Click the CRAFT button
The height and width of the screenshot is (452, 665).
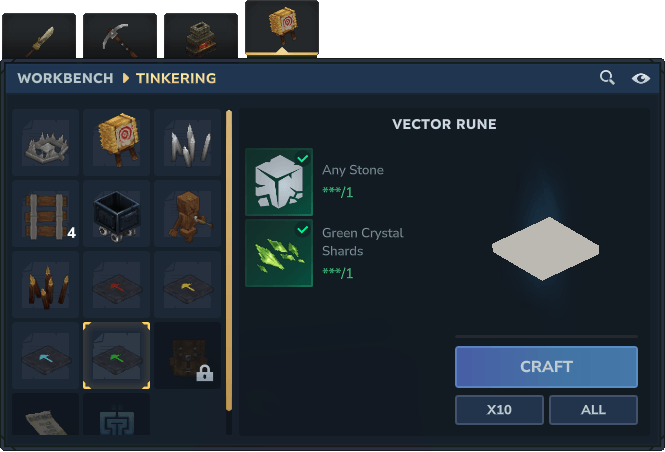tap(546, 367)
